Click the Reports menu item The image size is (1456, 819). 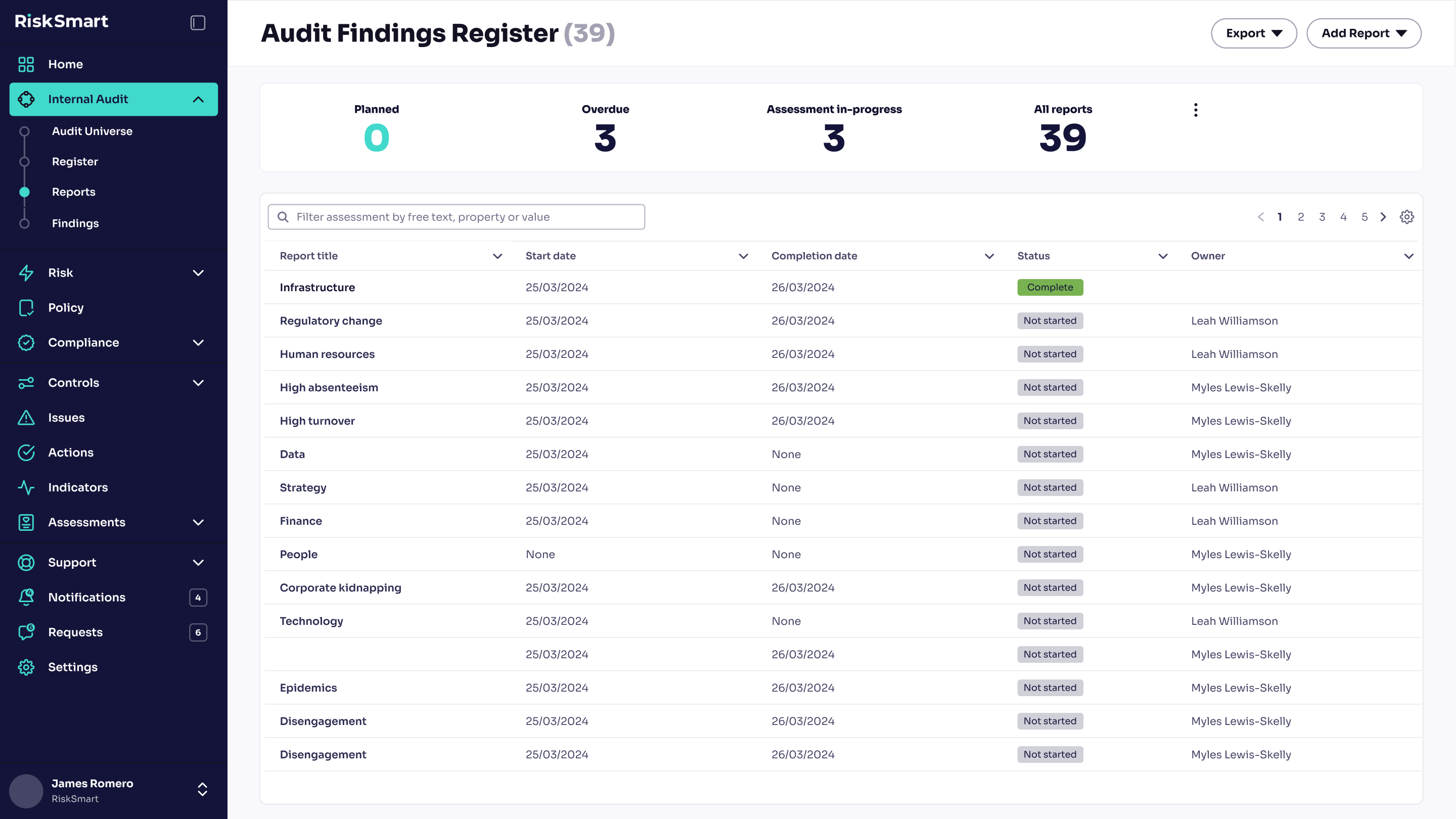73,192
